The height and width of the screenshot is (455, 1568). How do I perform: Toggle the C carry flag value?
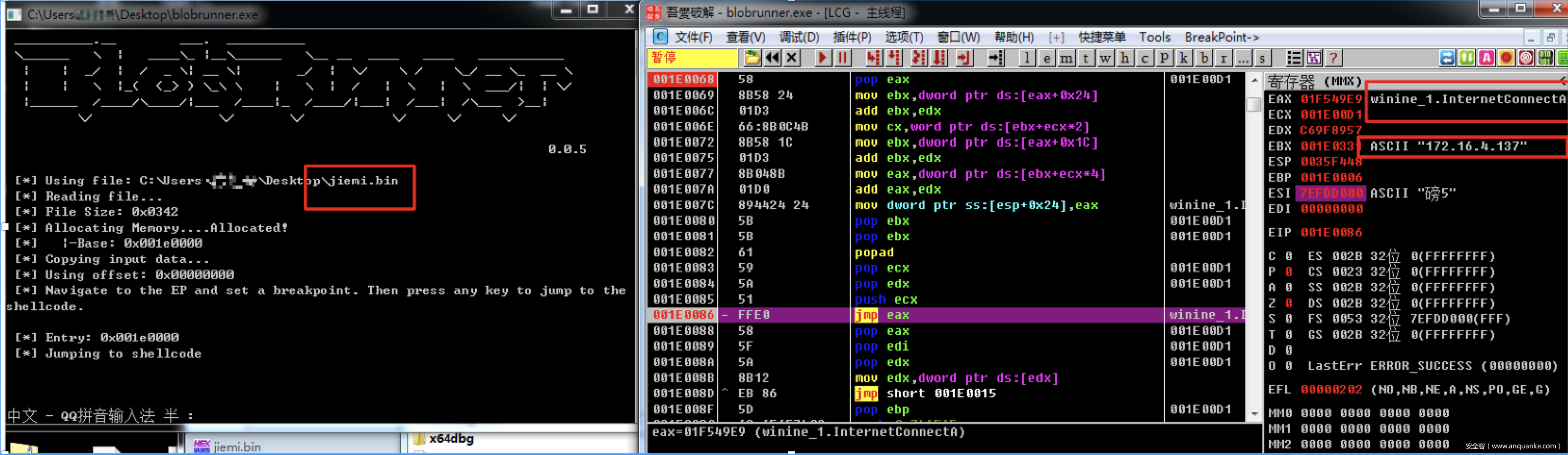click(1288, 256)
